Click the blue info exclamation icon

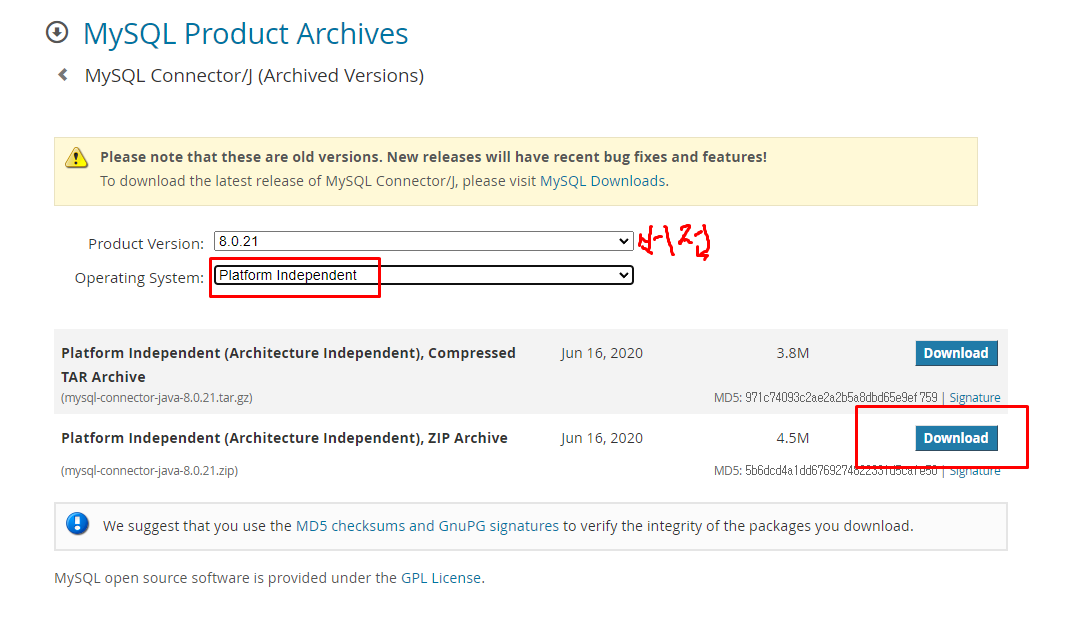point(78,524)
